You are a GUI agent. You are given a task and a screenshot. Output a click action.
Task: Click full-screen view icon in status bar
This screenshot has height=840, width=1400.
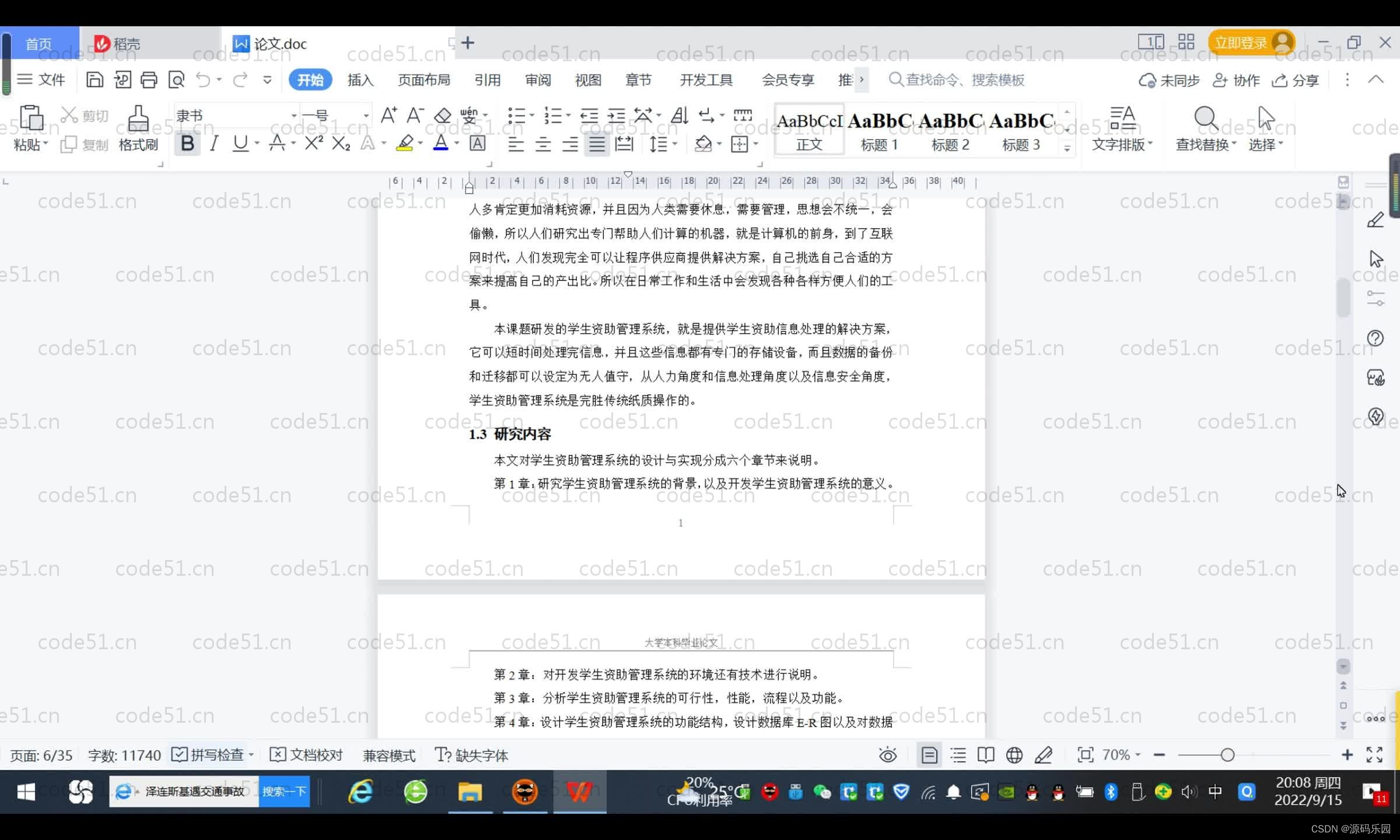point(1374,755)
